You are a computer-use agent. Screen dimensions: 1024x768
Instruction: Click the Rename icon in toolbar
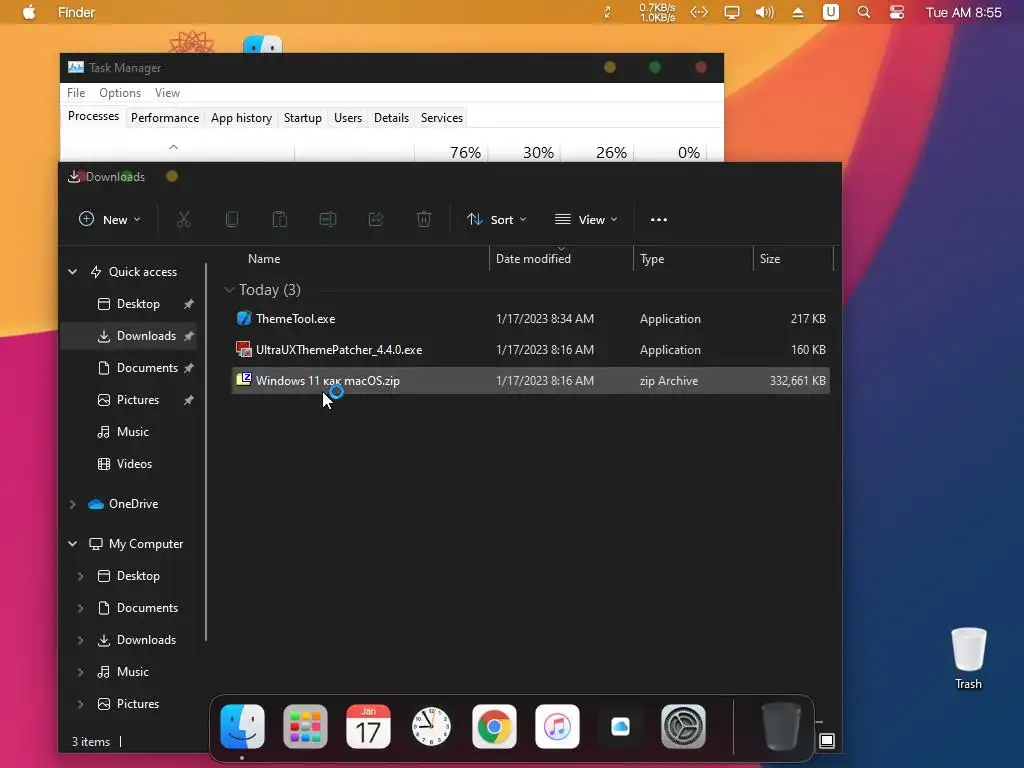tap(328, 219)
